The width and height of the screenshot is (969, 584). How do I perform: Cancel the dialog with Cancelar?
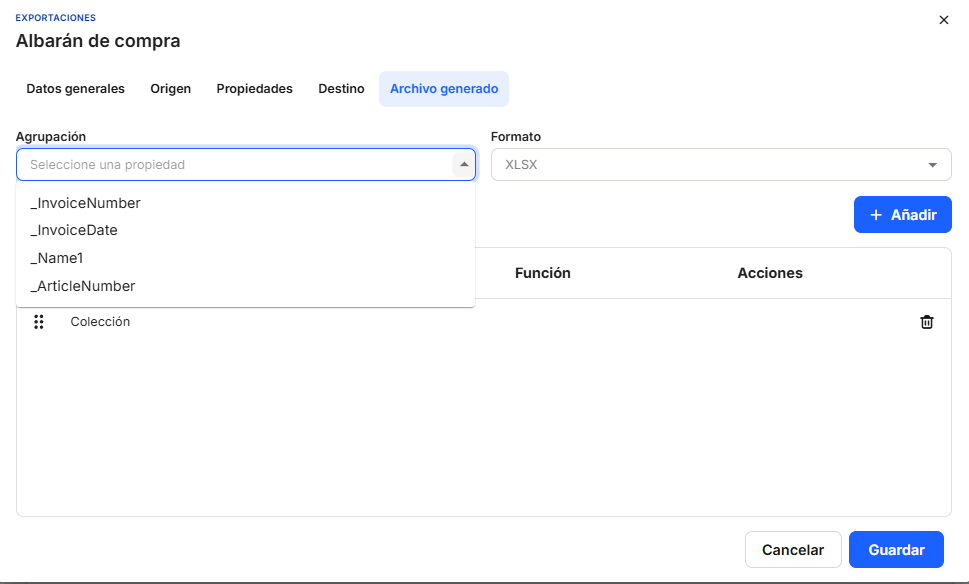tap(792, 550)
